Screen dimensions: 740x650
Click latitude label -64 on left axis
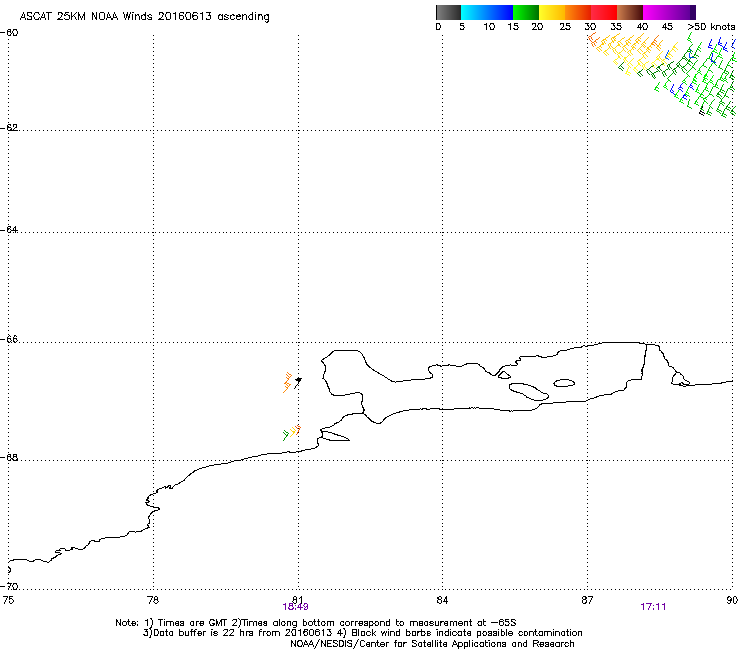(9, 230)
